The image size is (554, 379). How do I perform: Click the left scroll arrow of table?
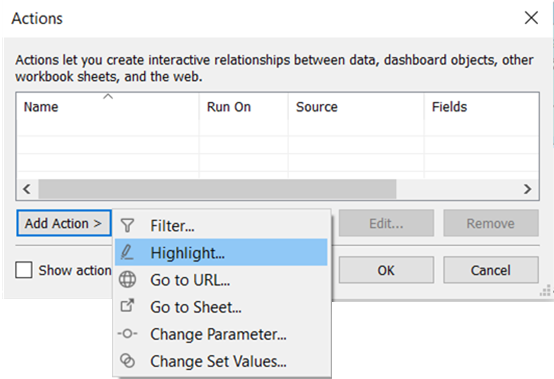click(x=27, y=189)
